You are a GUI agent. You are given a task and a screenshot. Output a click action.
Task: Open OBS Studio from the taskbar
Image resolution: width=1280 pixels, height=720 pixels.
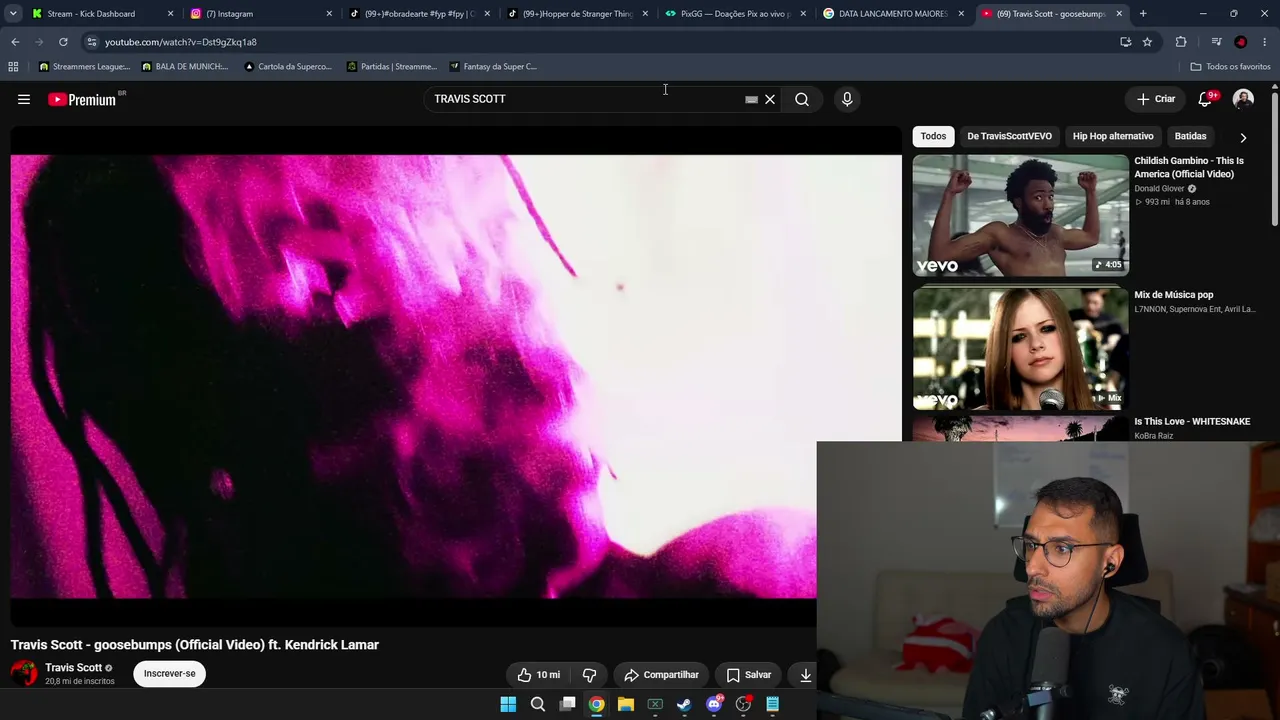[743, 704]
